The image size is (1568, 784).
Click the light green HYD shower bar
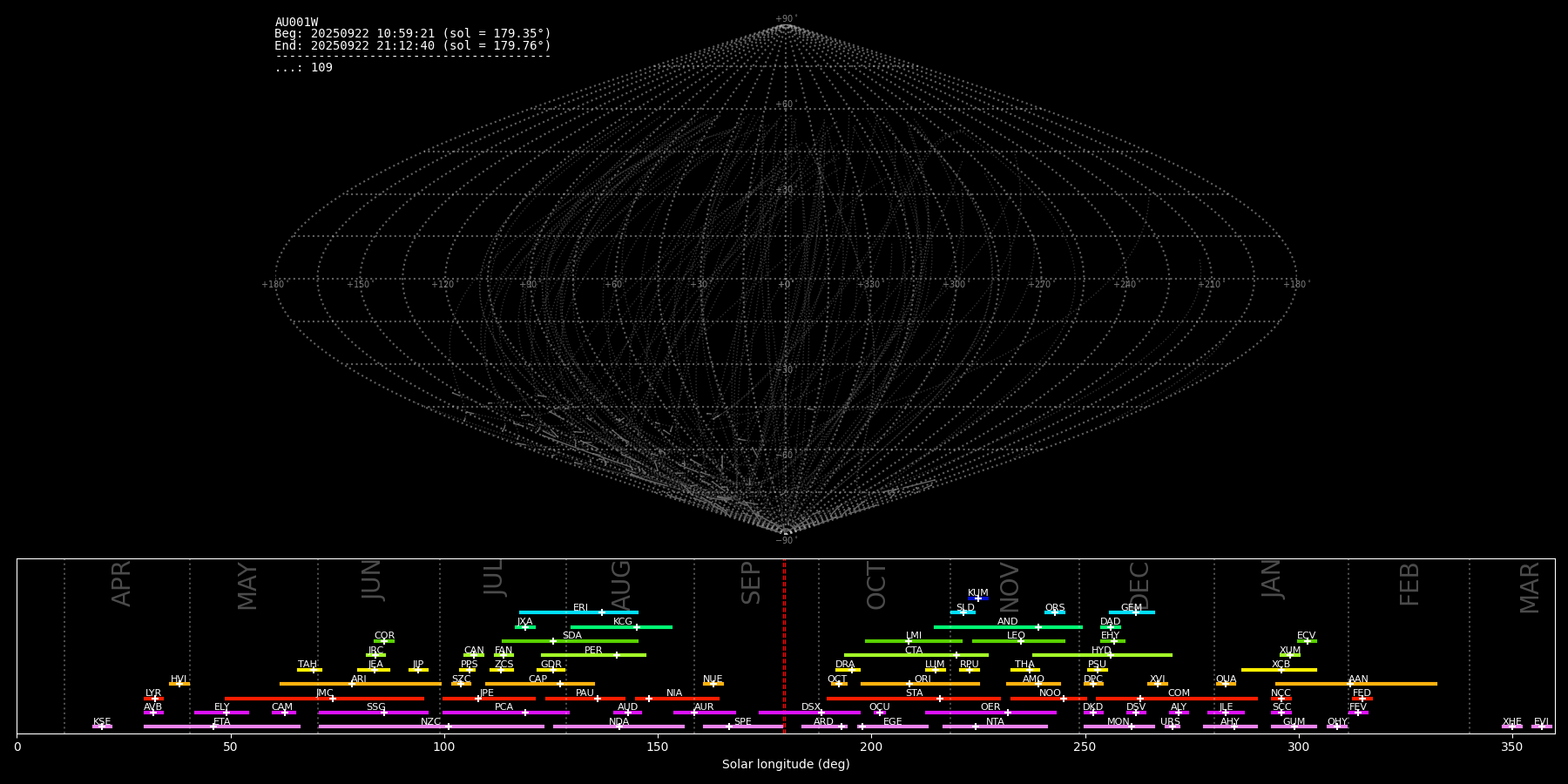[x=1102, y=655]
